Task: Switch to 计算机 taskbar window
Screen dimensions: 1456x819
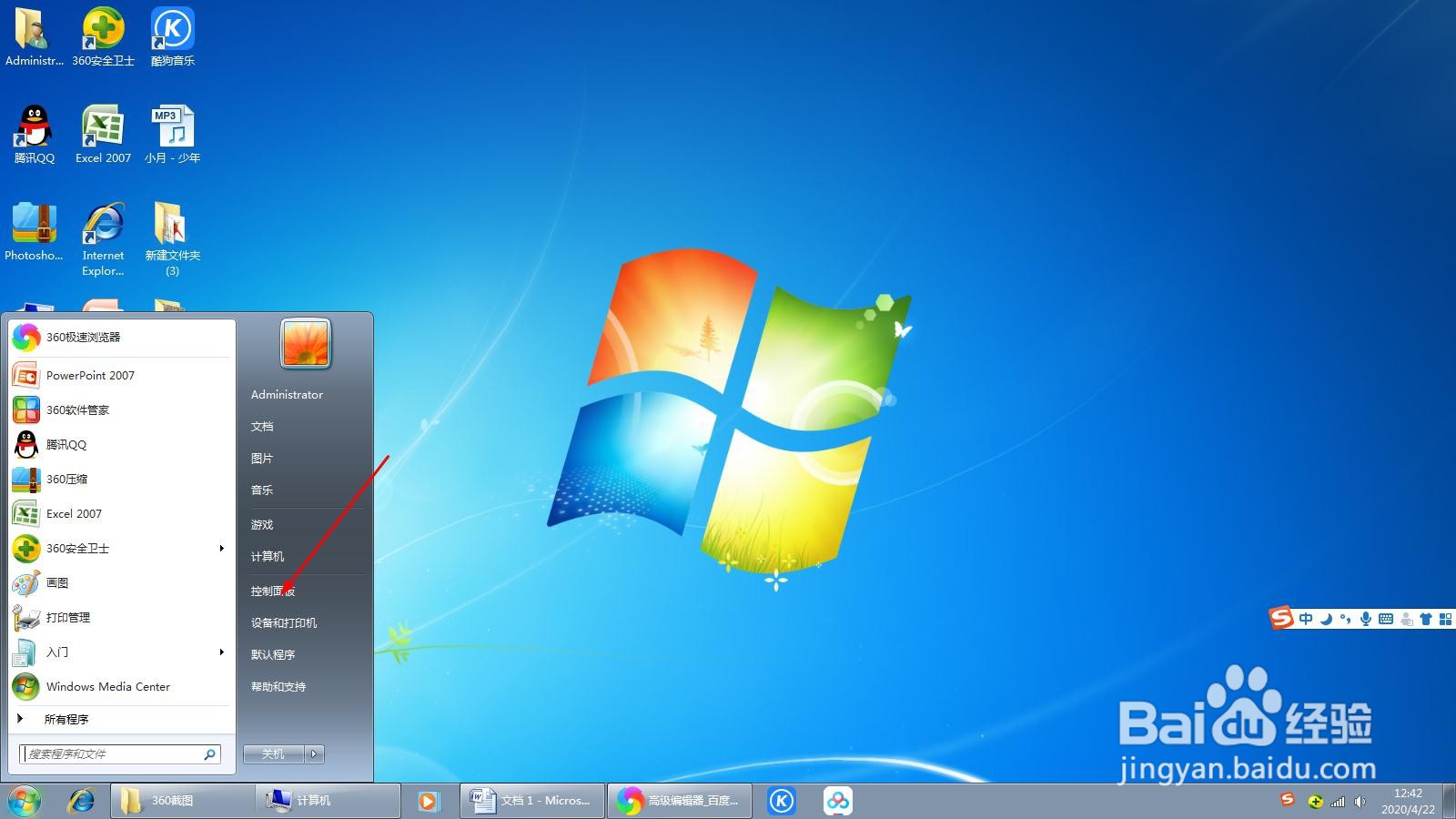Action: coord(328,801)
